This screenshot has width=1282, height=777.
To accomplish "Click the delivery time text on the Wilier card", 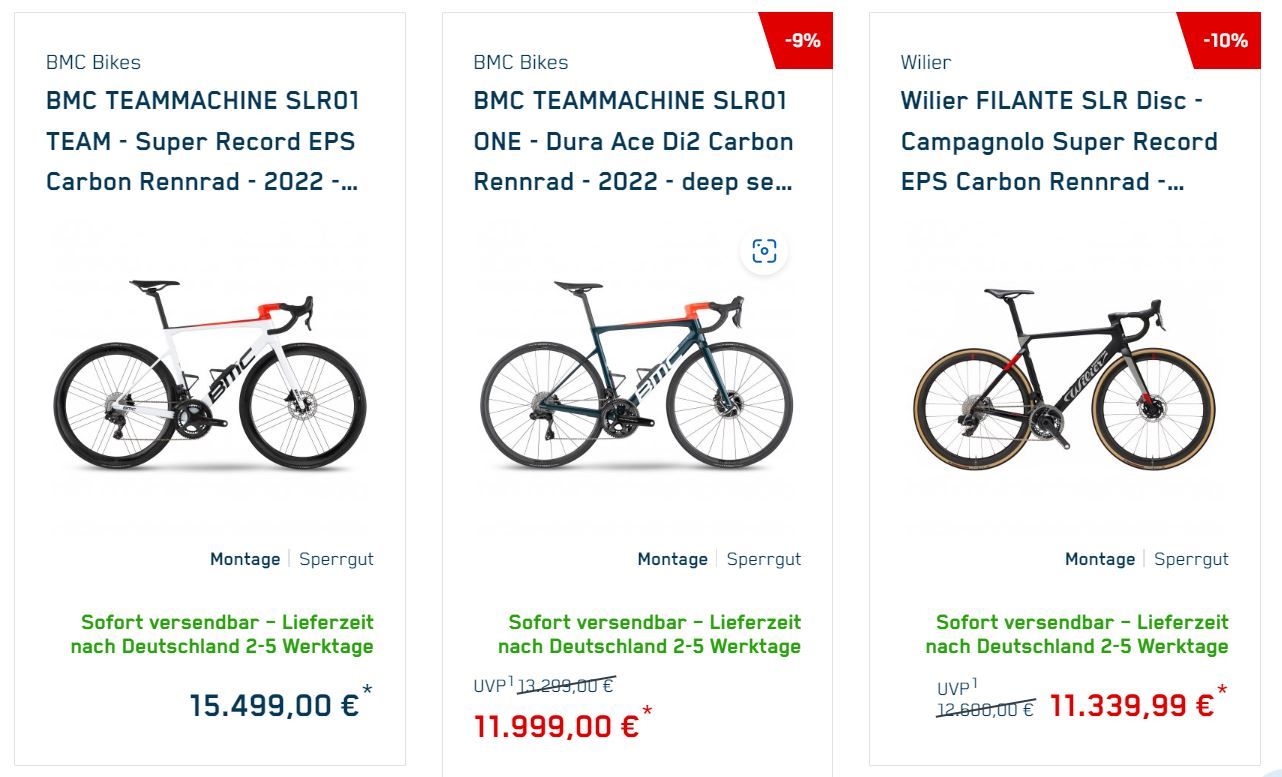I will click(x=1077, y=634).
